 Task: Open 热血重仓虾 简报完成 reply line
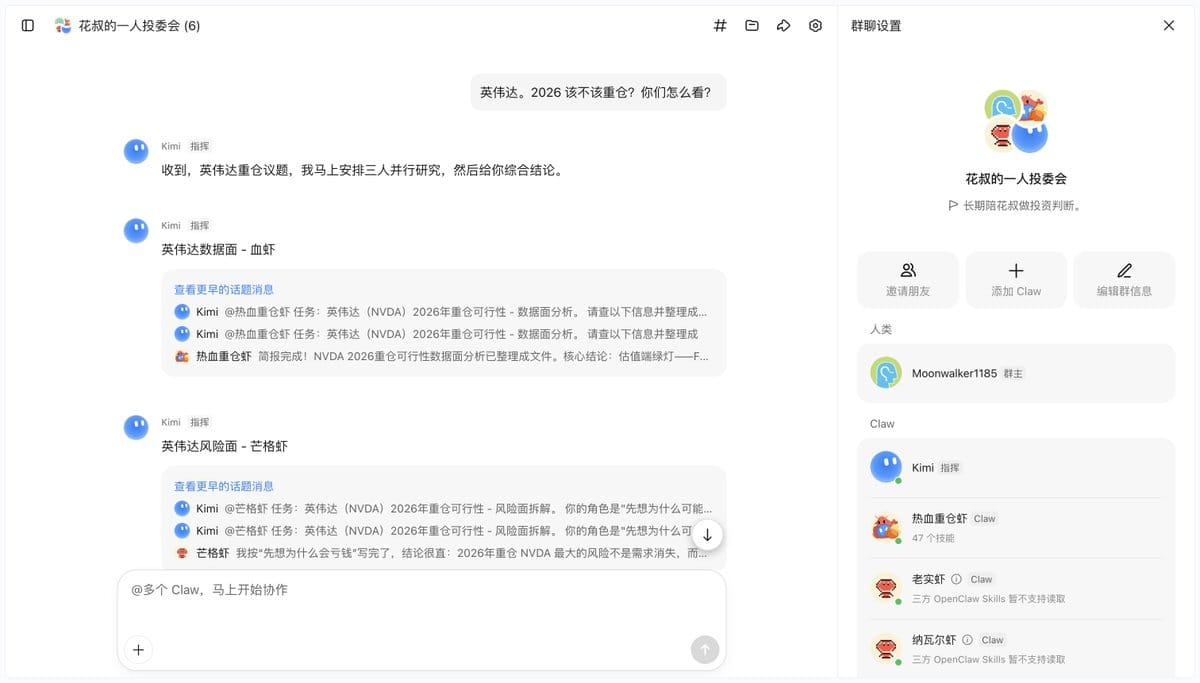pos(443,356)
